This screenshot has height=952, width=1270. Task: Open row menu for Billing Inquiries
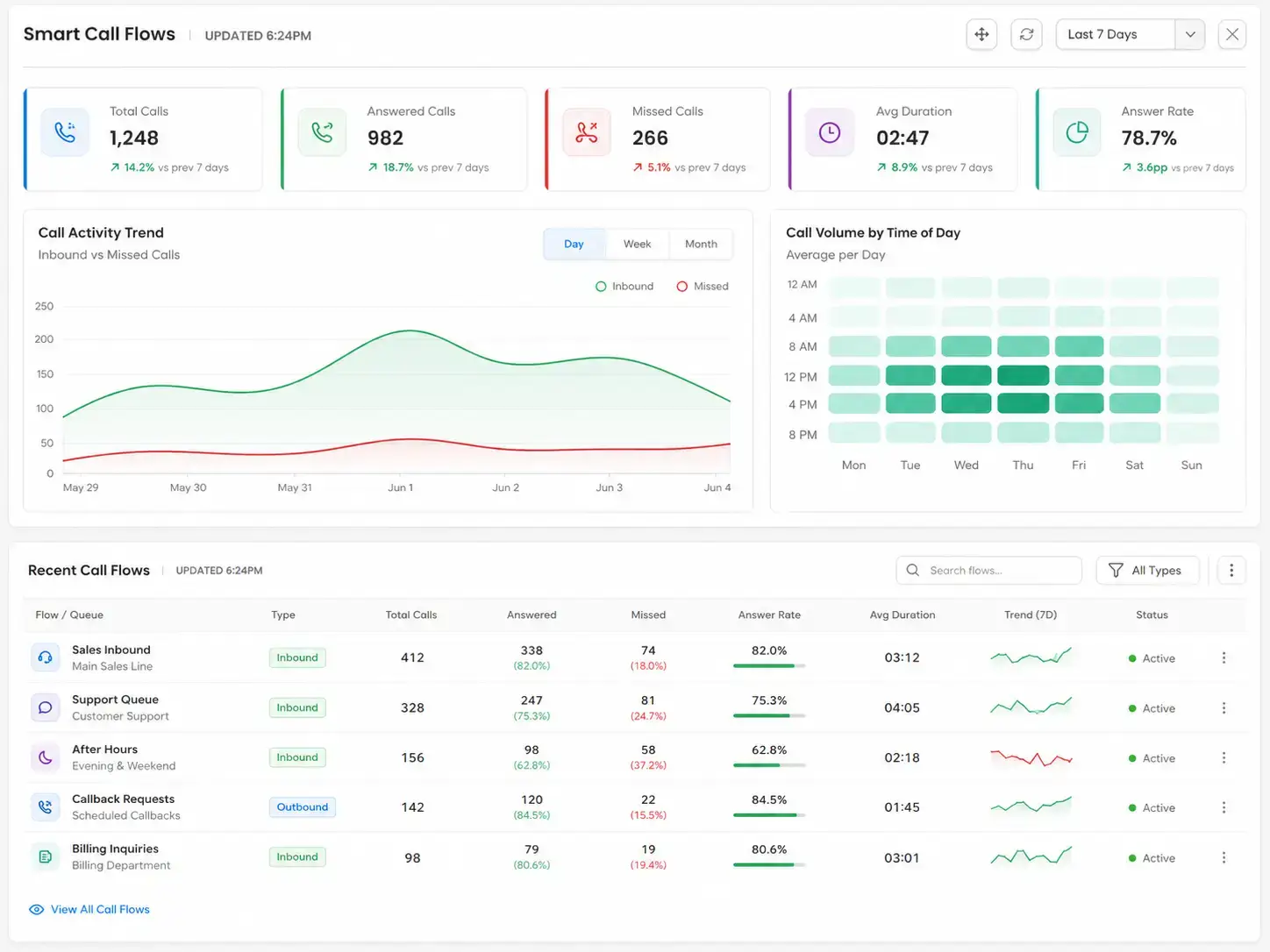tap(1224, 857)
